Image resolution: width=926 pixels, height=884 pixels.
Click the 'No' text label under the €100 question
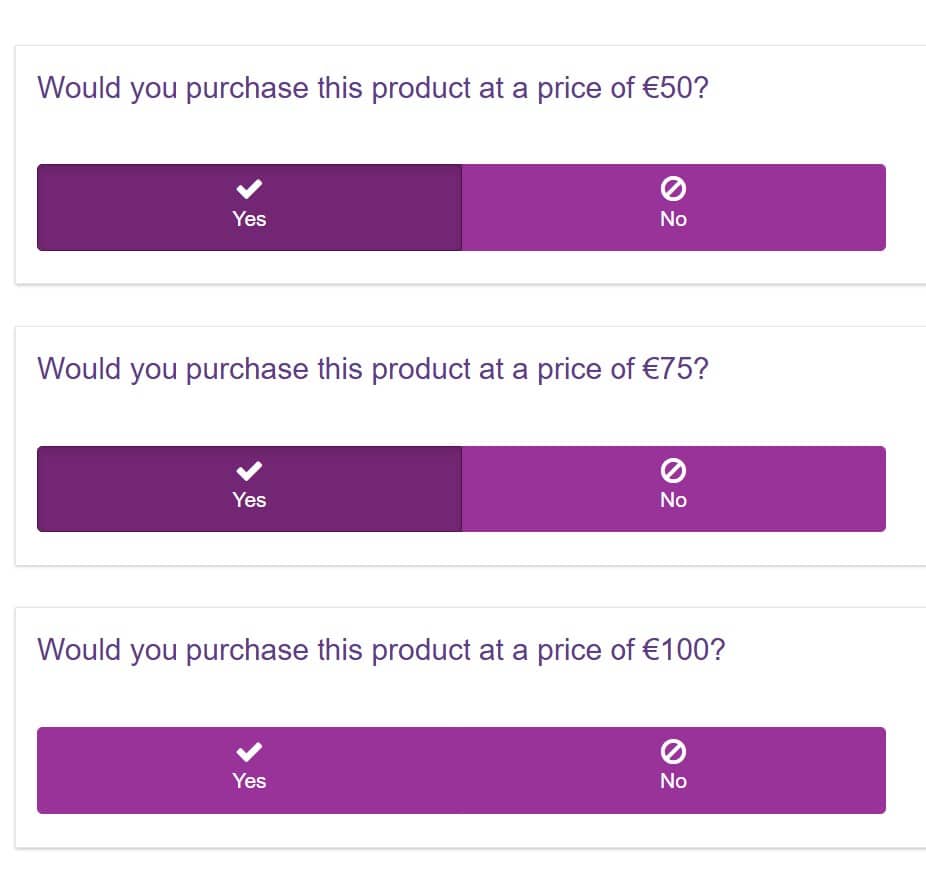[x=673, y=781]
